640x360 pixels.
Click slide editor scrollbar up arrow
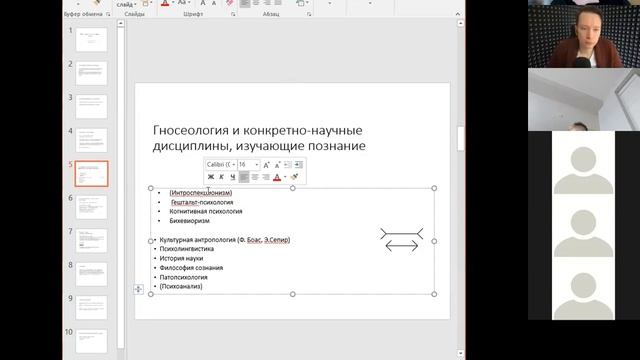[x=460, y=24]
